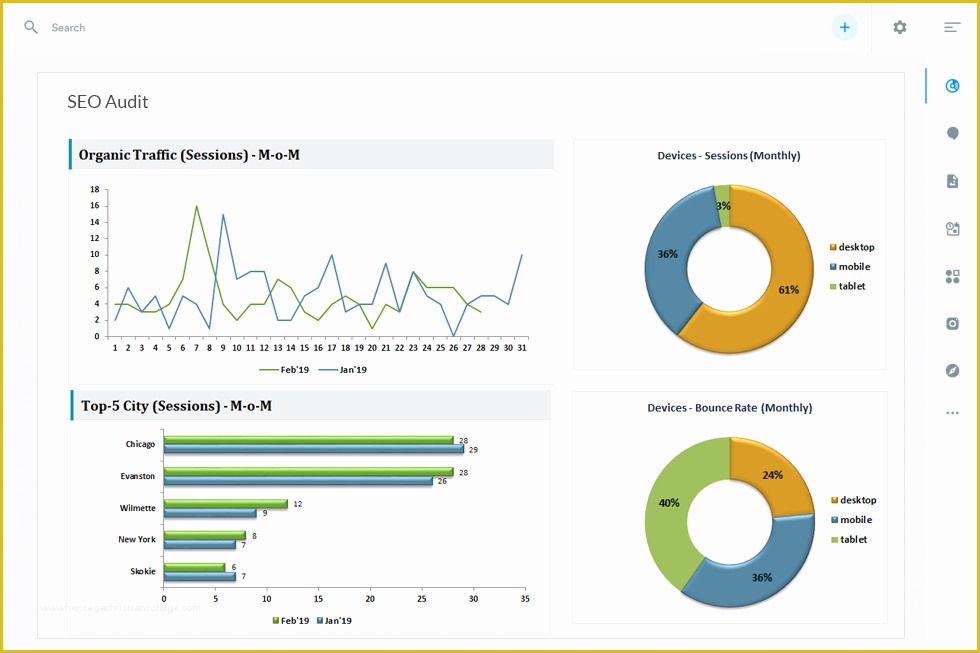Click Evanston's Jan'19 bar valued 26
Image resolution: width=980 pixels, height=653 pixels.
pos(298,481)
